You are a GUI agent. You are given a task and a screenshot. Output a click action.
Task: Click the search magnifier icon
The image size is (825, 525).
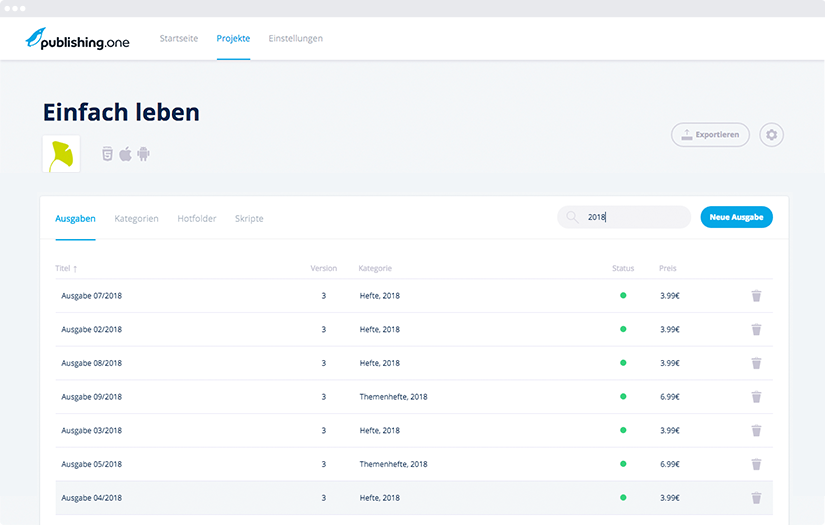pos(572,217)
